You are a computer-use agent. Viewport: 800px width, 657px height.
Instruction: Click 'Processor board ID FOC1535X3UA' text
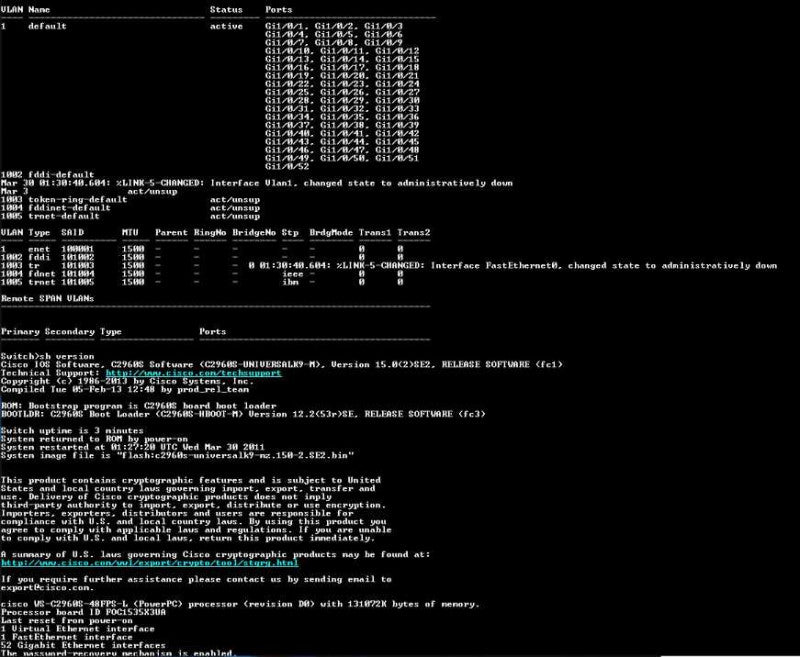(x=84, y=612)
